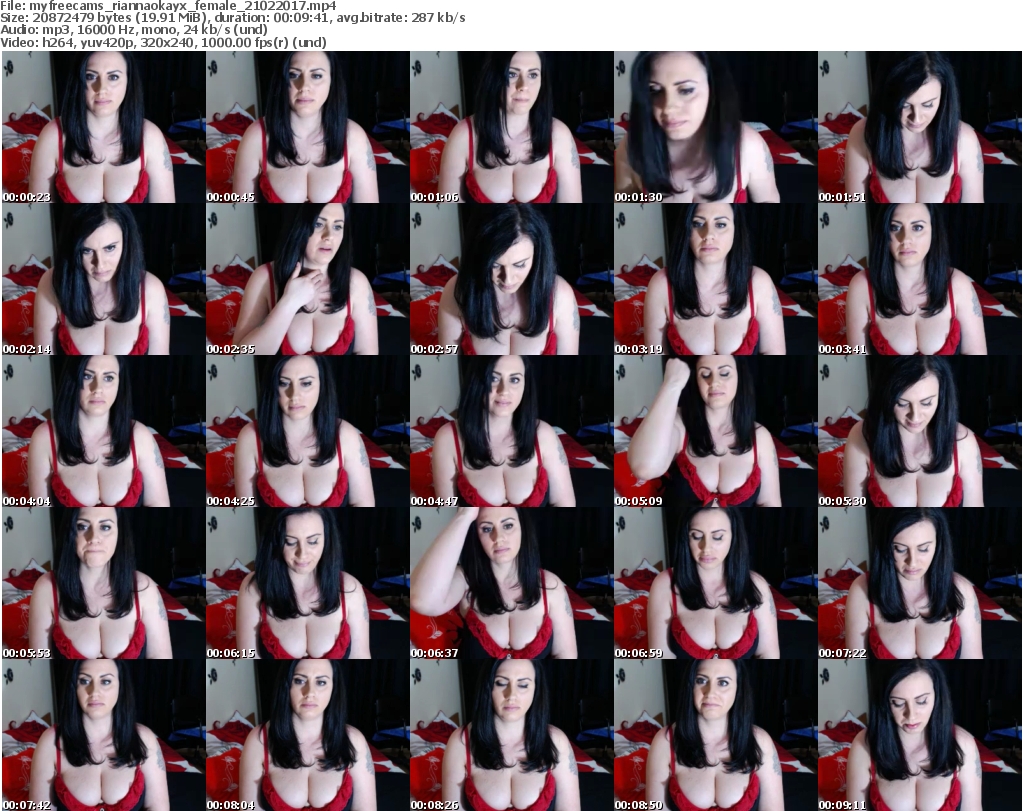Choose the thumbnail stamped 00:06:37
1024x811 pixels.
point(511,583)
